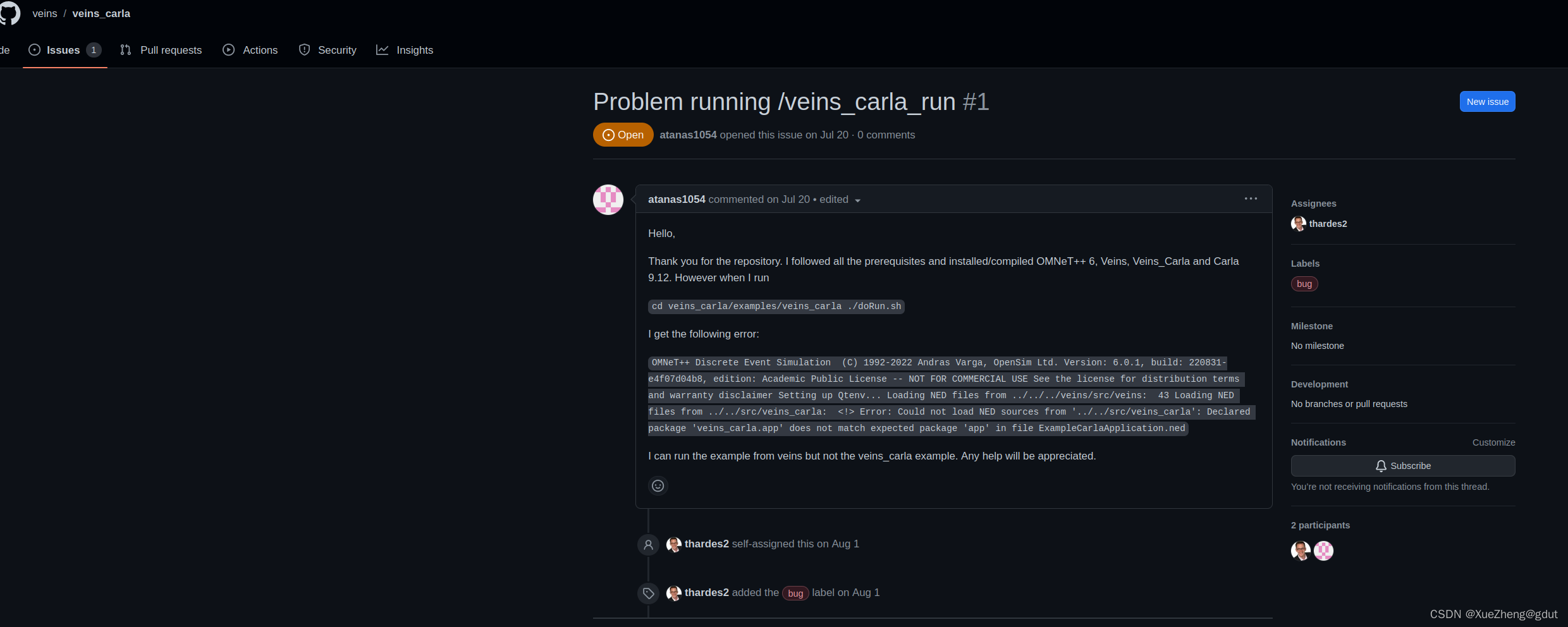Screen dimensions: 1568x627
Task: Subscribe to notifications for this issue
Action: (x=1403, y=466)
